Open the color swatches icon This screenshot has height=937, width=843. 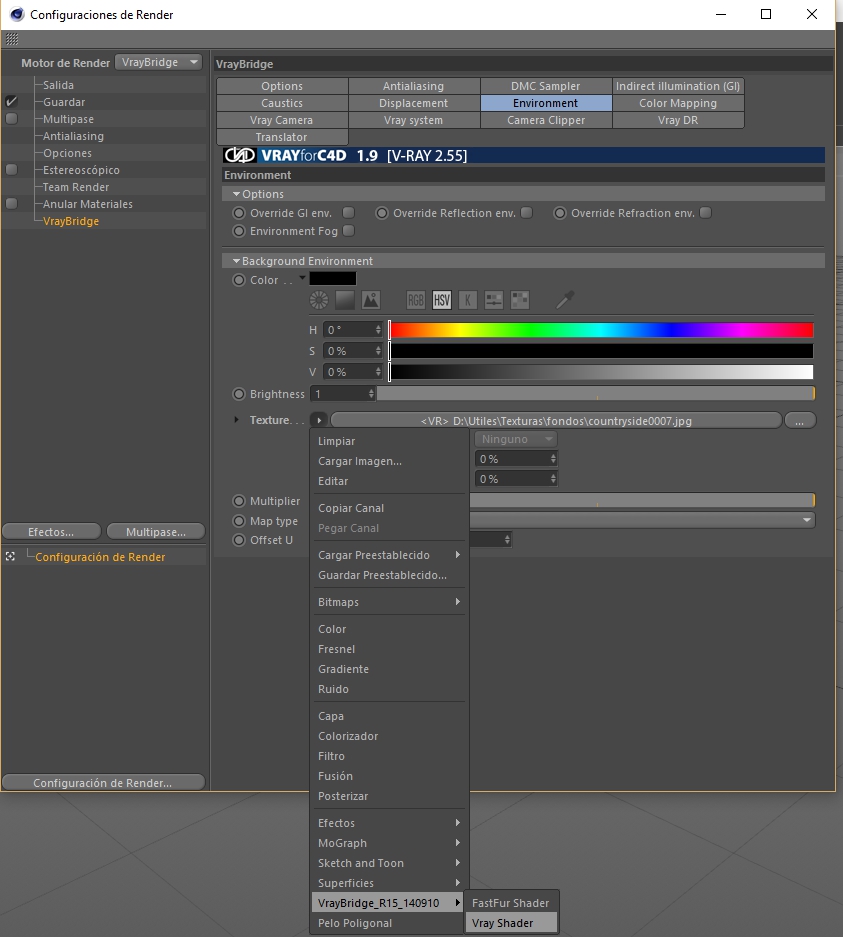pos(520,300)
